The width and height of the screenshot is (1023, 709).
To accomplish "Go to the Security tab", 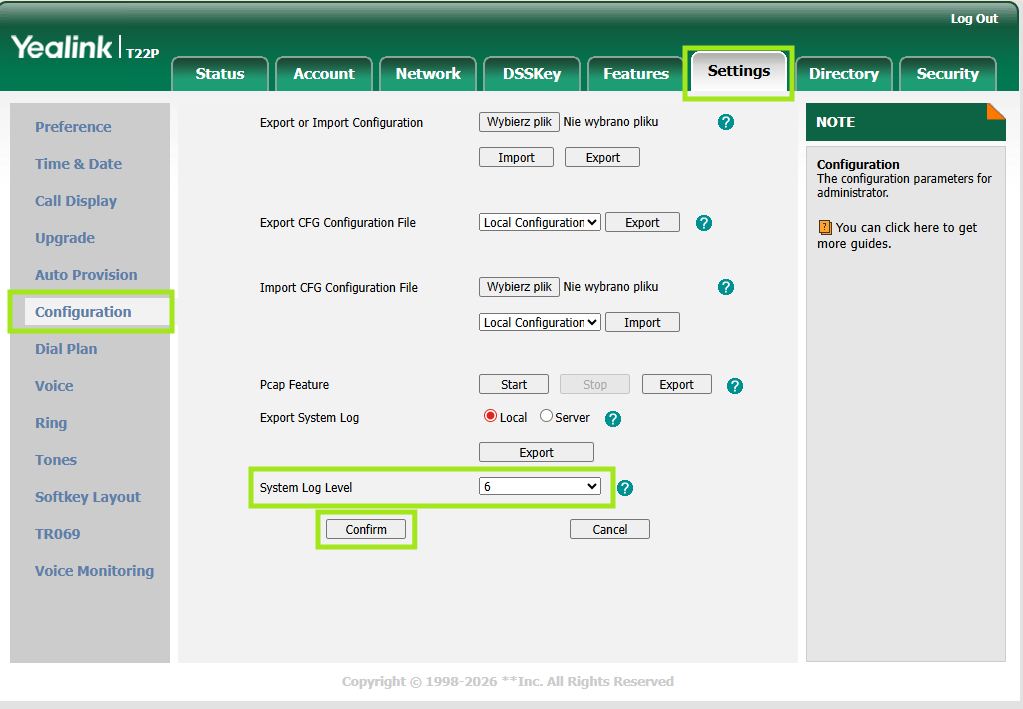I will 947,74.
